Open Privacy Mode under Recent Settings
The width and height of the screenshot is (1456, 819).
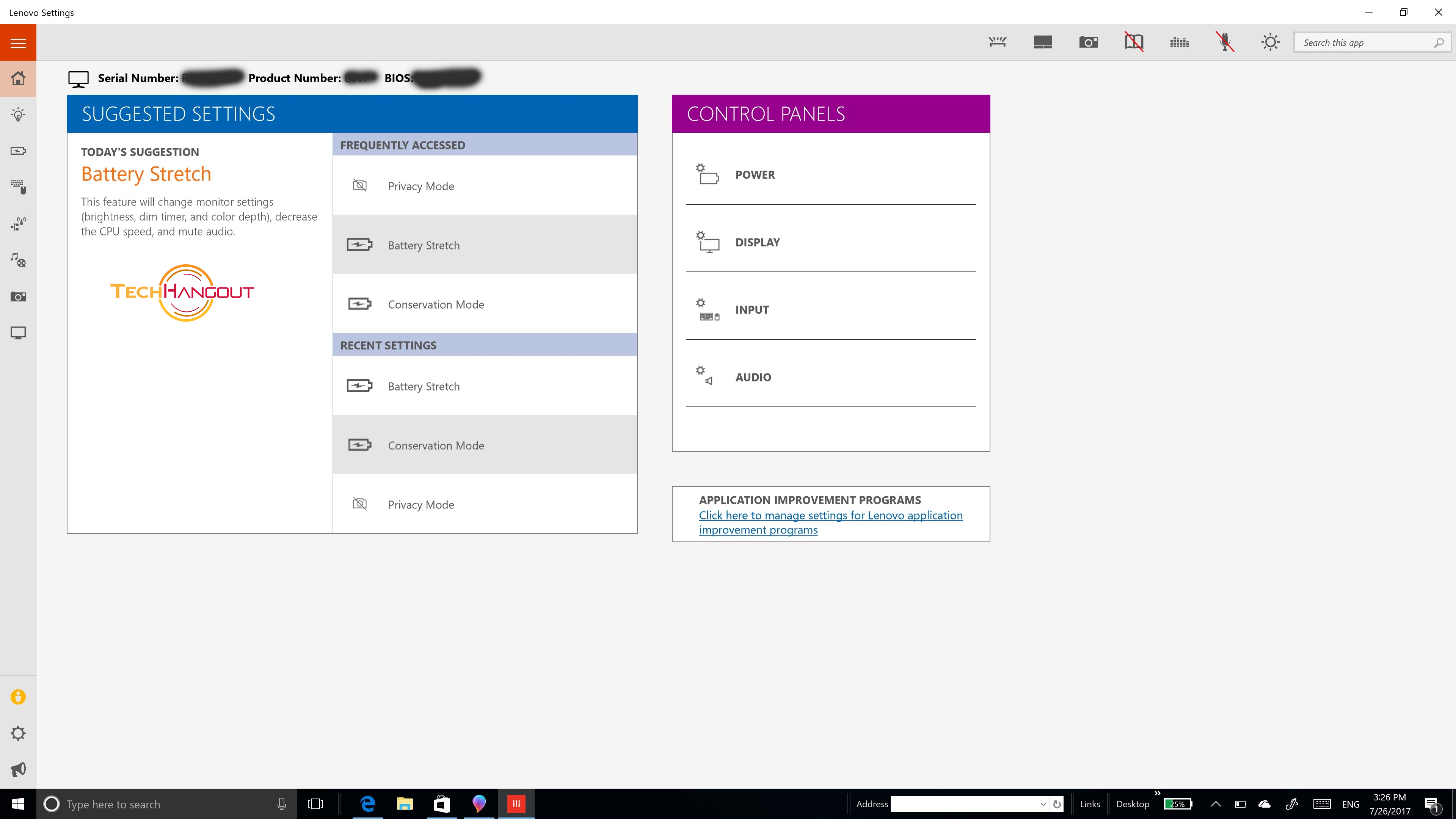point(485,504)
